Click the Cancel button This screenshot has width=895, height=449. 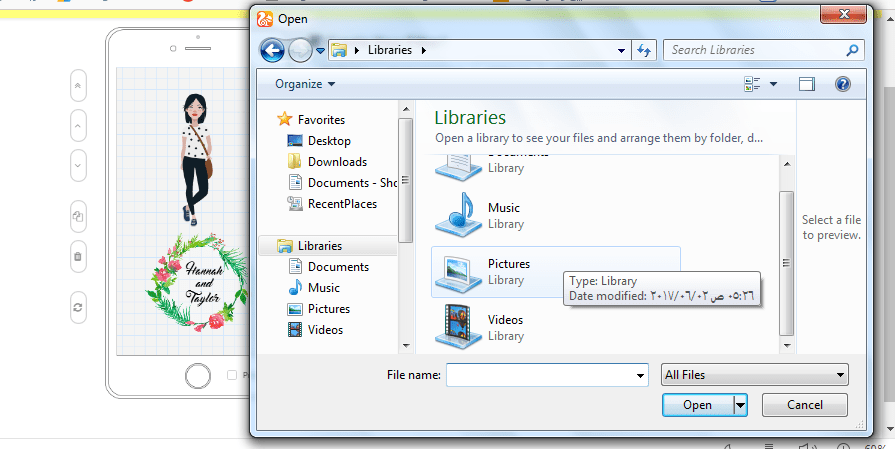tap(804, 405)
